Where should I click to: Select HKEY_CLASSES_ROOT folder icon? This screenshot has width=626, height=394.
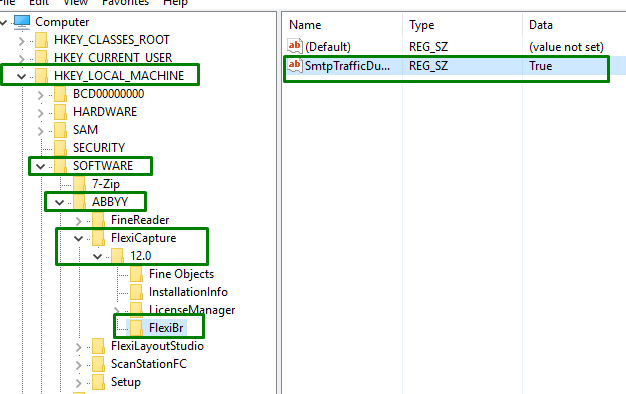coord(42,40)
